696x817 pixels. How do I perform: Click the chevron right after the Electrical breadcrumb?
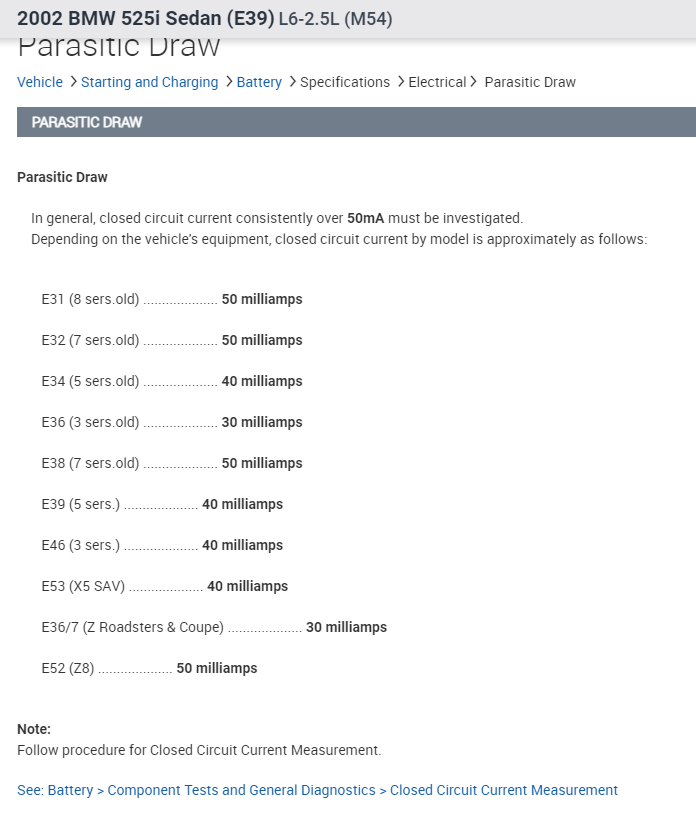474,82
